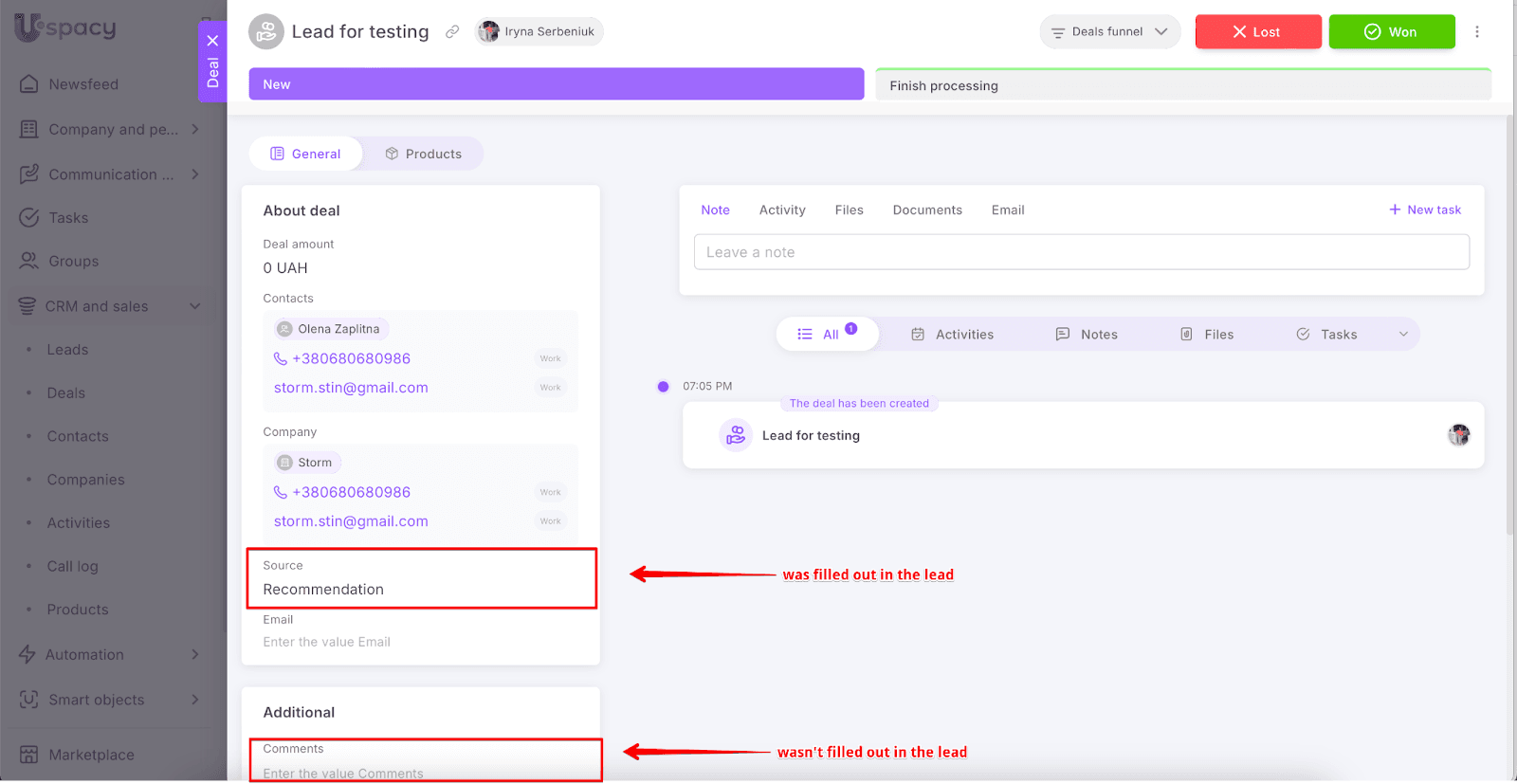This screenshot has width=1517, height=784.
Task: Click the Newsfeed home icon
Action: click(29, 84)
